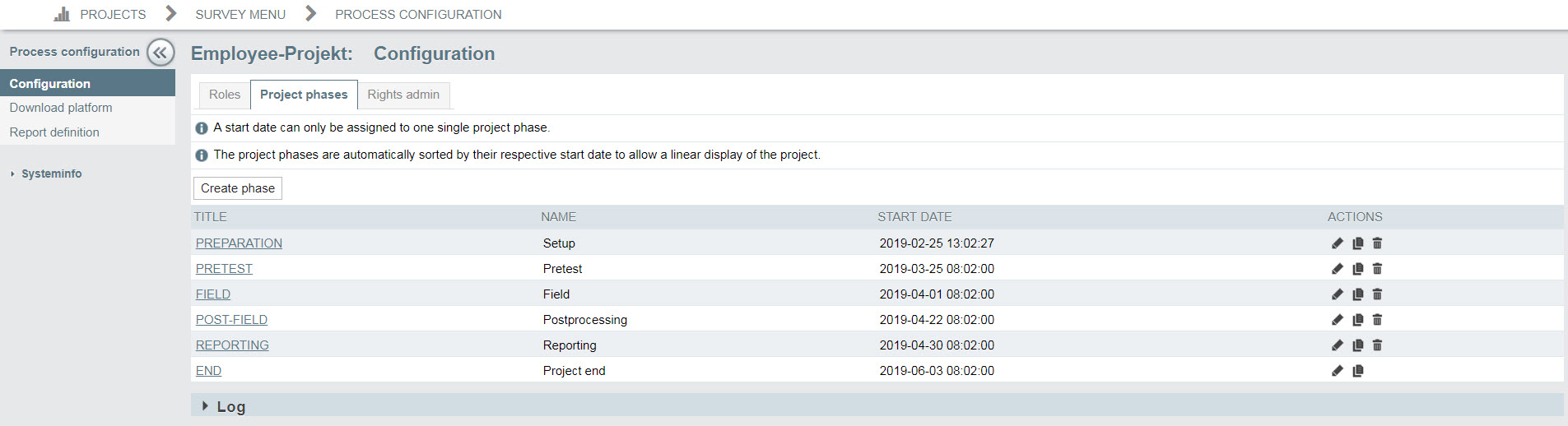Click the 'Employee-Projekt:' heading
The image size is (1568, 426).
click(272, 53)
